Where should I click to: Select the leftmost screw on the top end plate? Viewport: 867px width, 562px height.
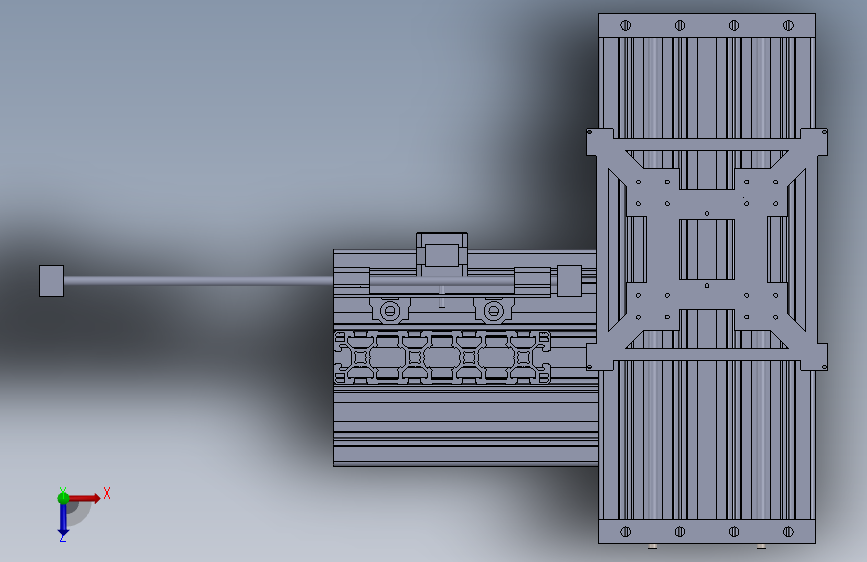pos(625,25)
